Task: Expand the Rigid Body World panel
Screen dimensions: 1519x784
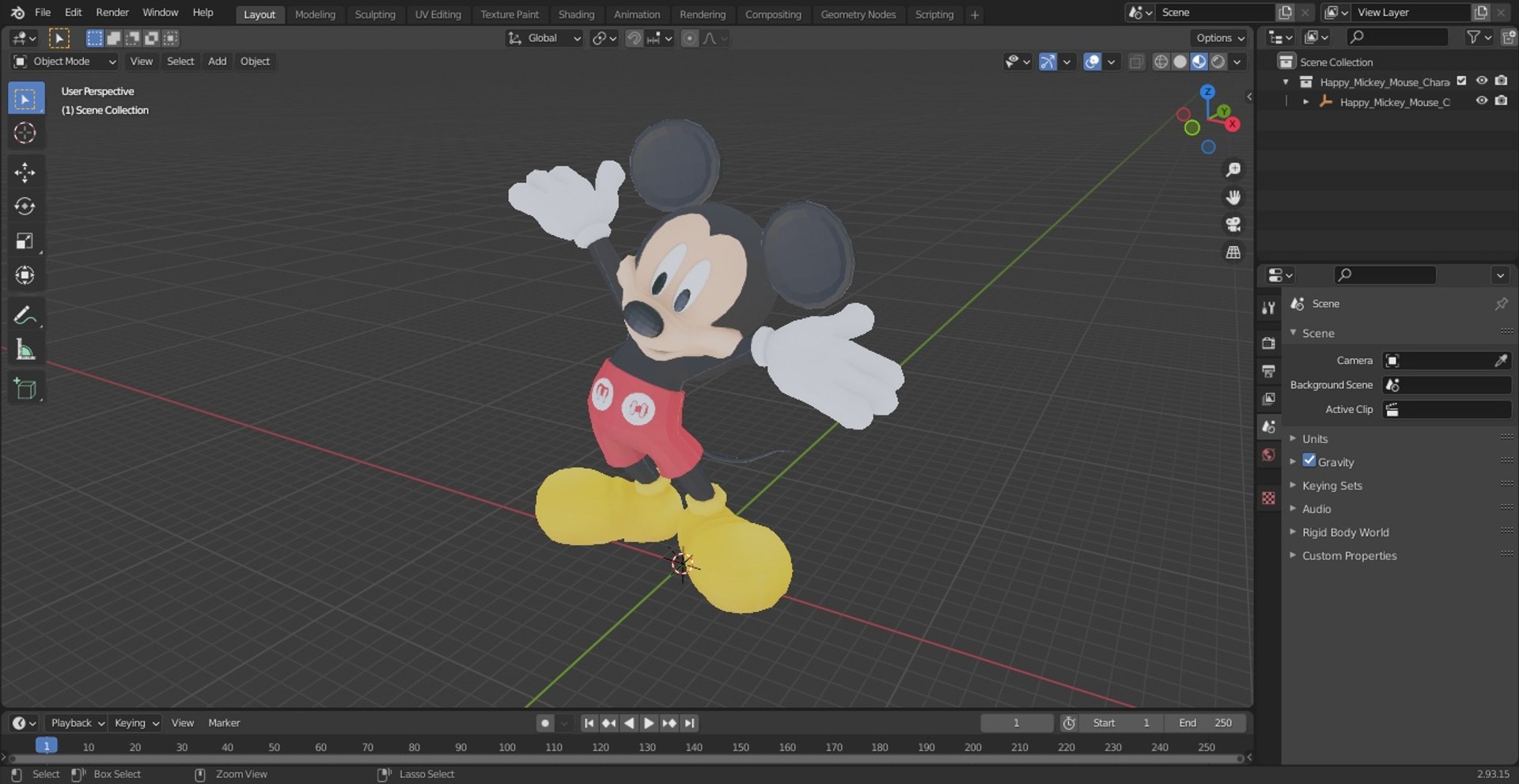Action: (1345, 532)
